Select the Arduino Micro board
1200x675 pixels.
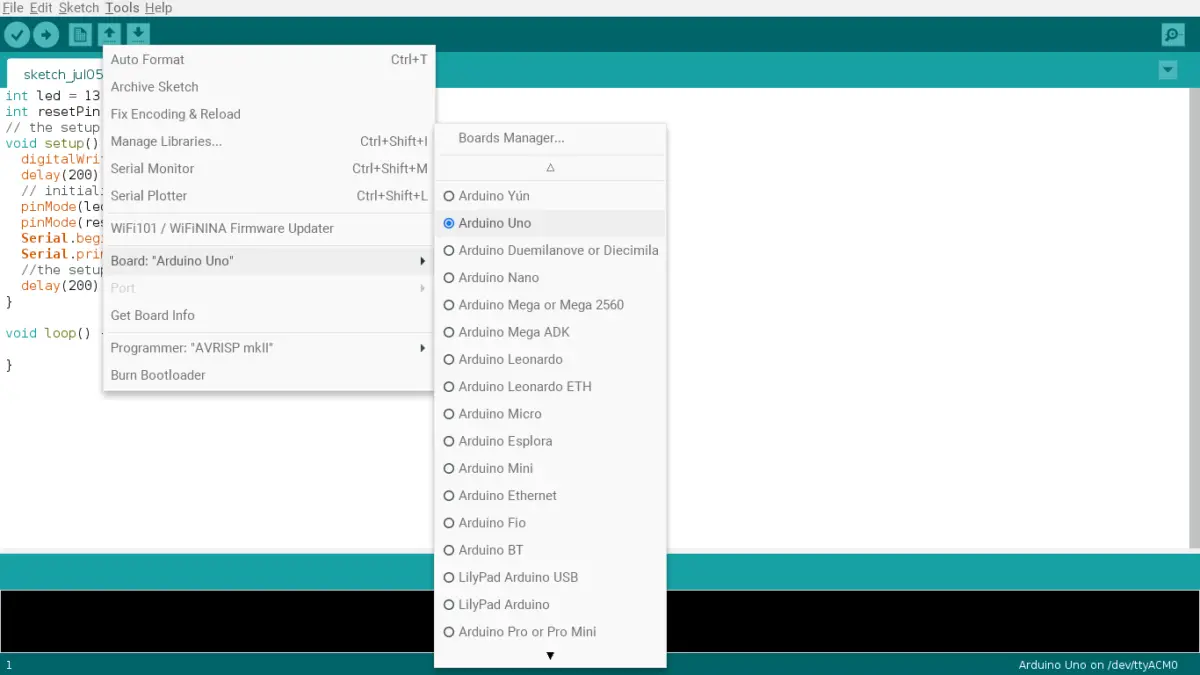[x=550, y=414]
